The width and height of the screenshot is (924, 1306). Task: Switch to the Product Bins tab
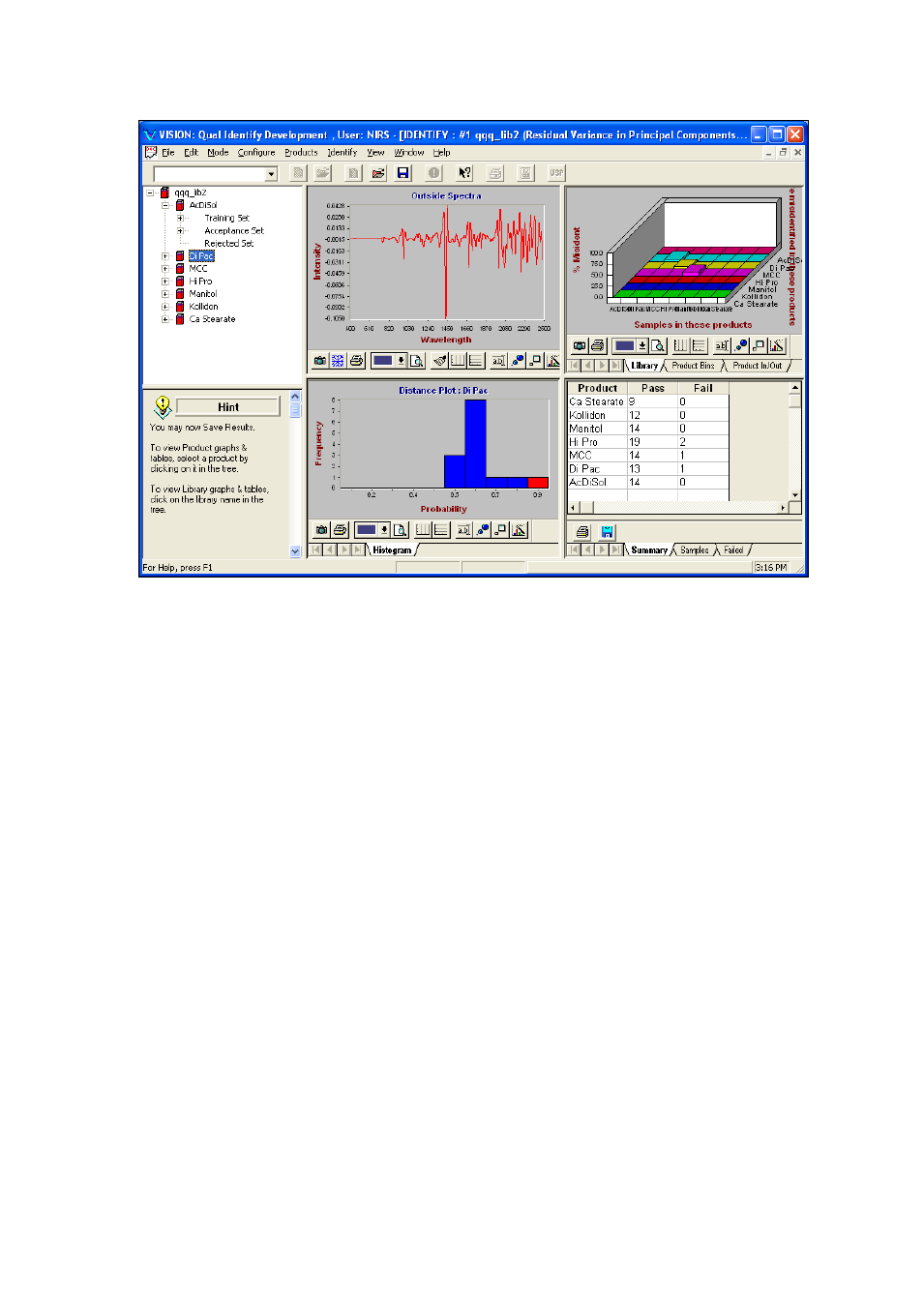point(693,366)
